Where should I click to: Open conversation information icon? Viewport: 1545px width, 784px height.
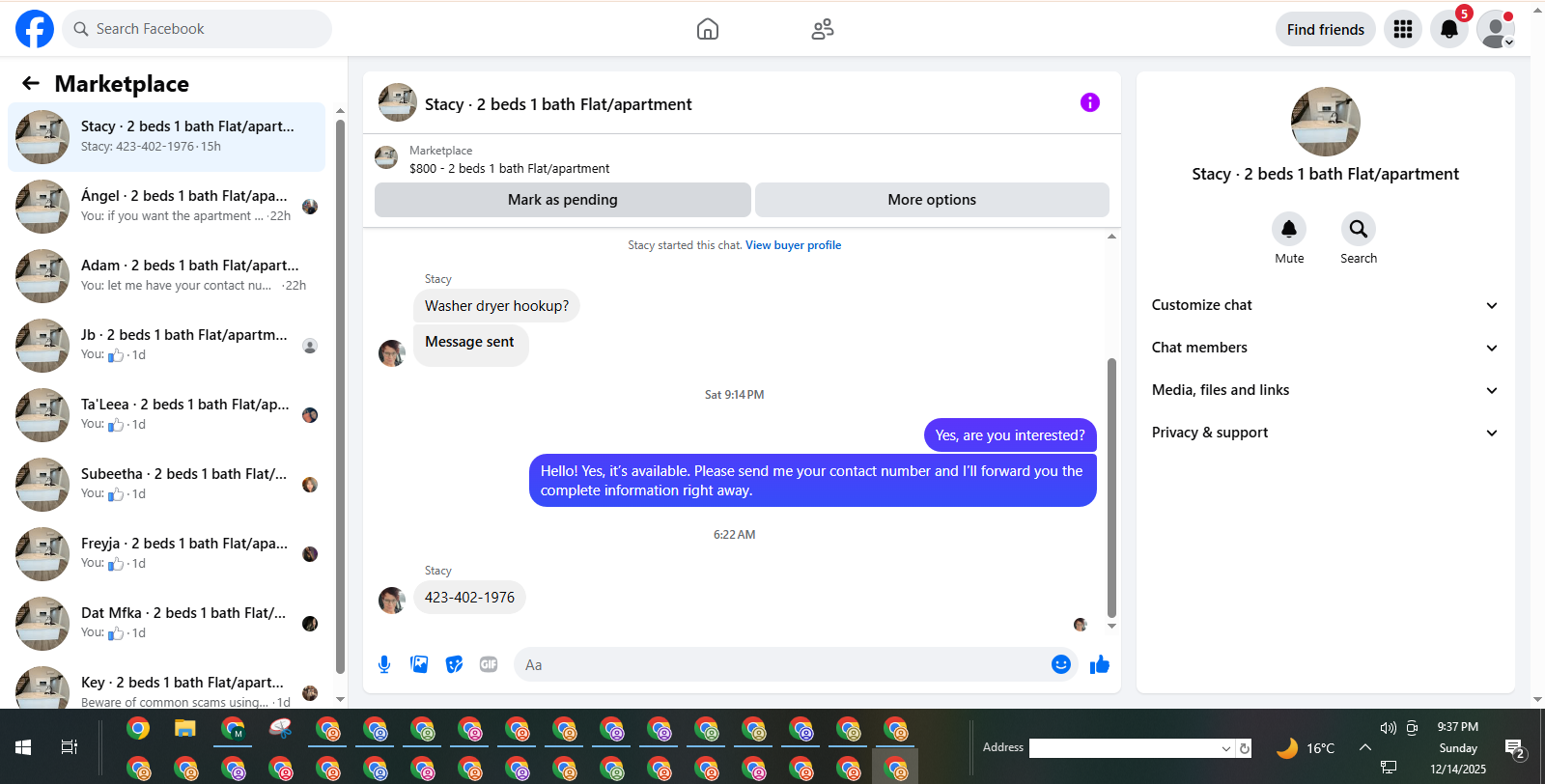1090,102
